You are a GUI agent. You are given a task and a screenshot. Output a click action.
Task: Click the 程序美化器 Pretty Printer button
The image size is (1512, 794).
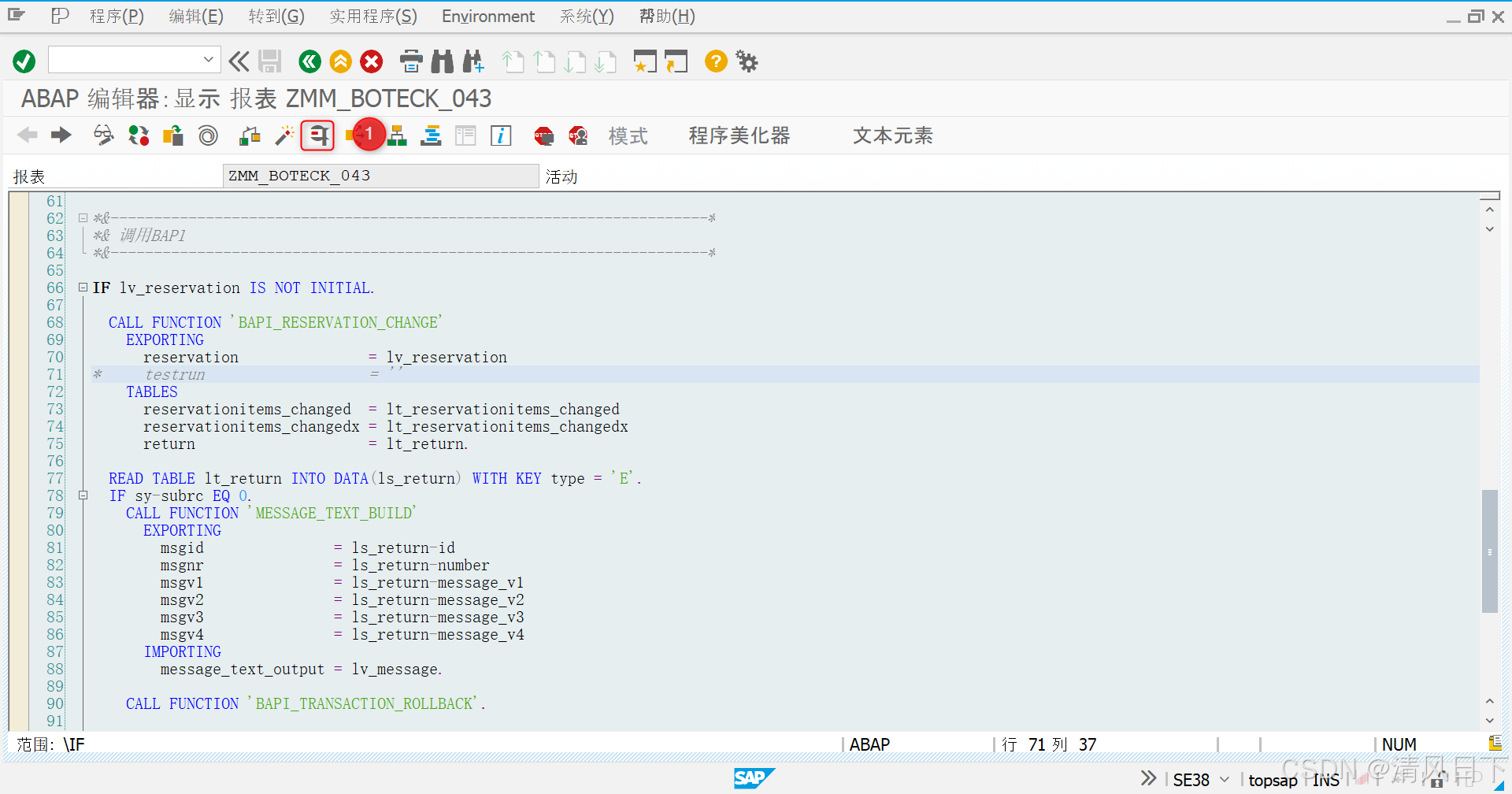pyautogui.click(x=739, y=135)
